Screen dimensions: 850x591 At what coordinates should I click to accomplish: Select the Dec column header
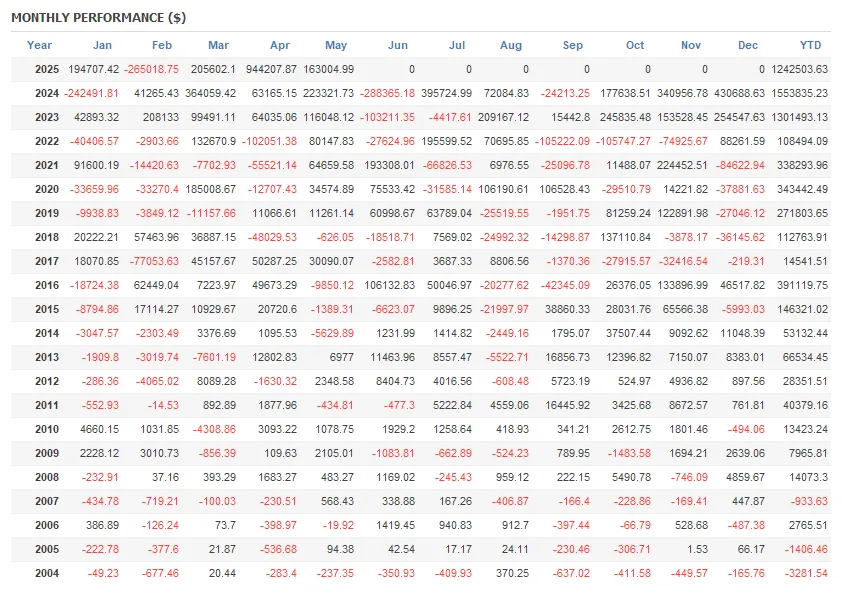(748, 45)
